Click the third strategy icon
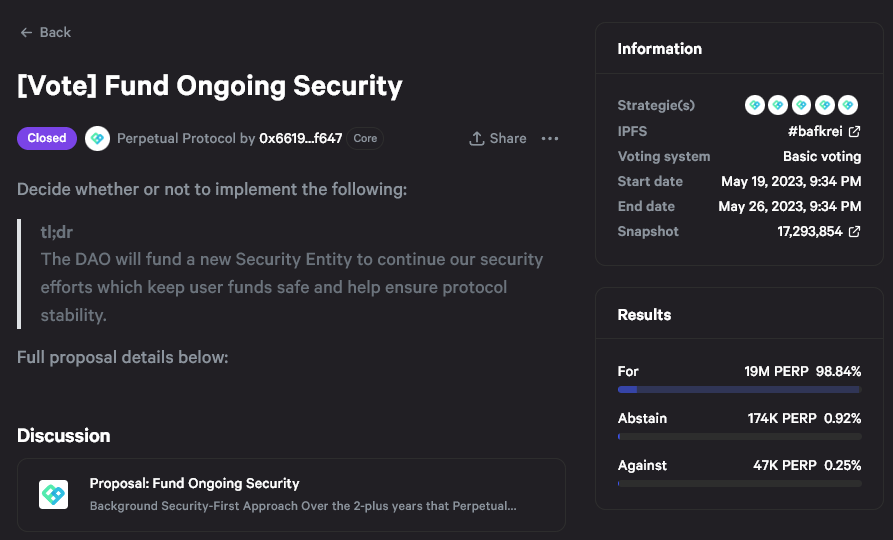The image size is (893, 540). coord(801,105)
